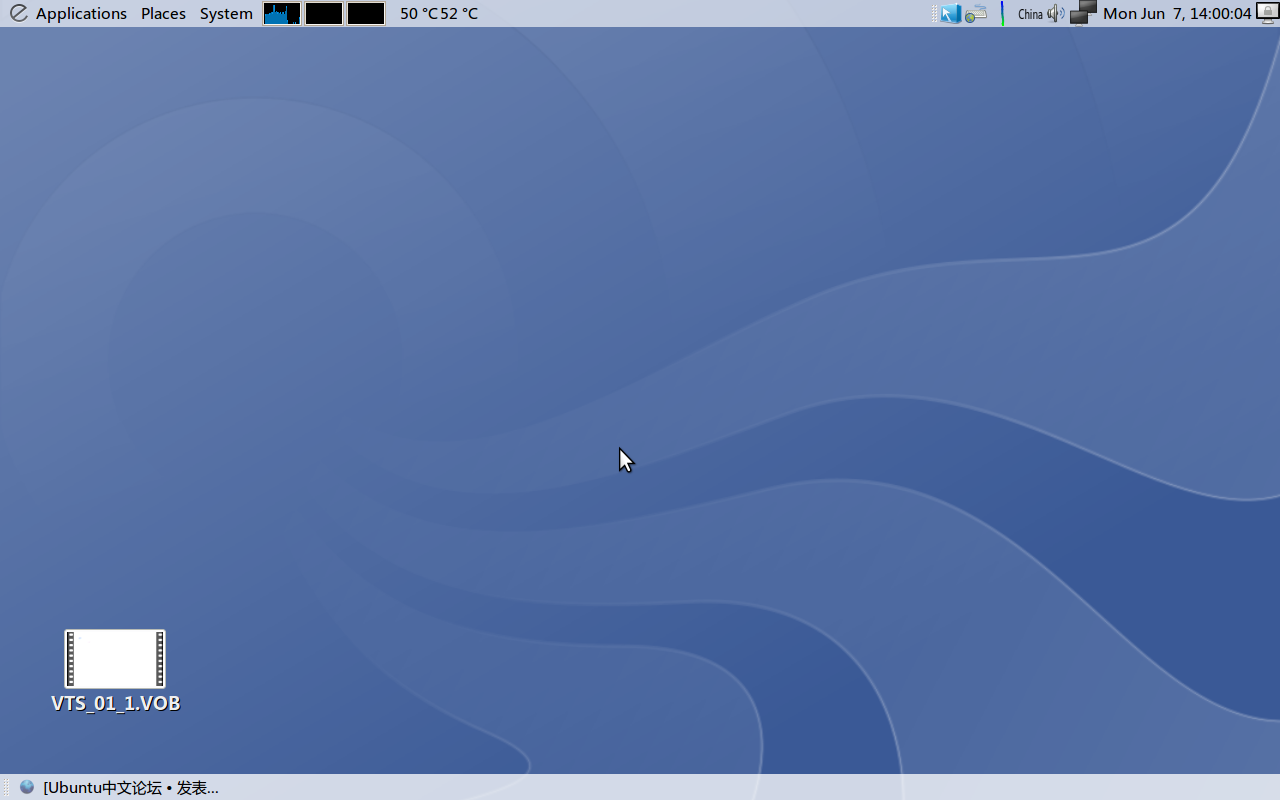Open the Places menu

163,13
